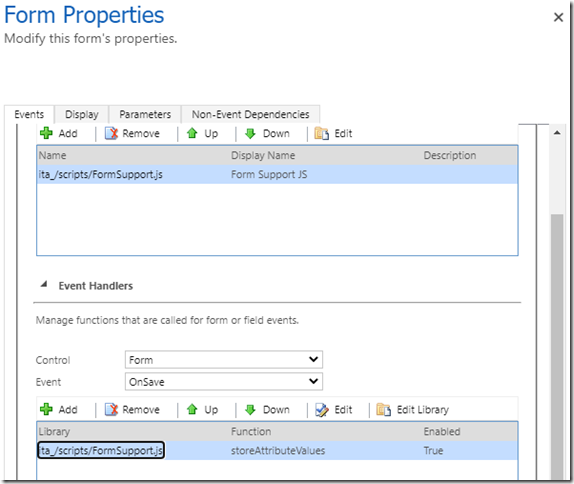The width and height of the screenshot is (574, 484).
Task: Select the storeAttributeValues function cell
Action: coord(278,450)
